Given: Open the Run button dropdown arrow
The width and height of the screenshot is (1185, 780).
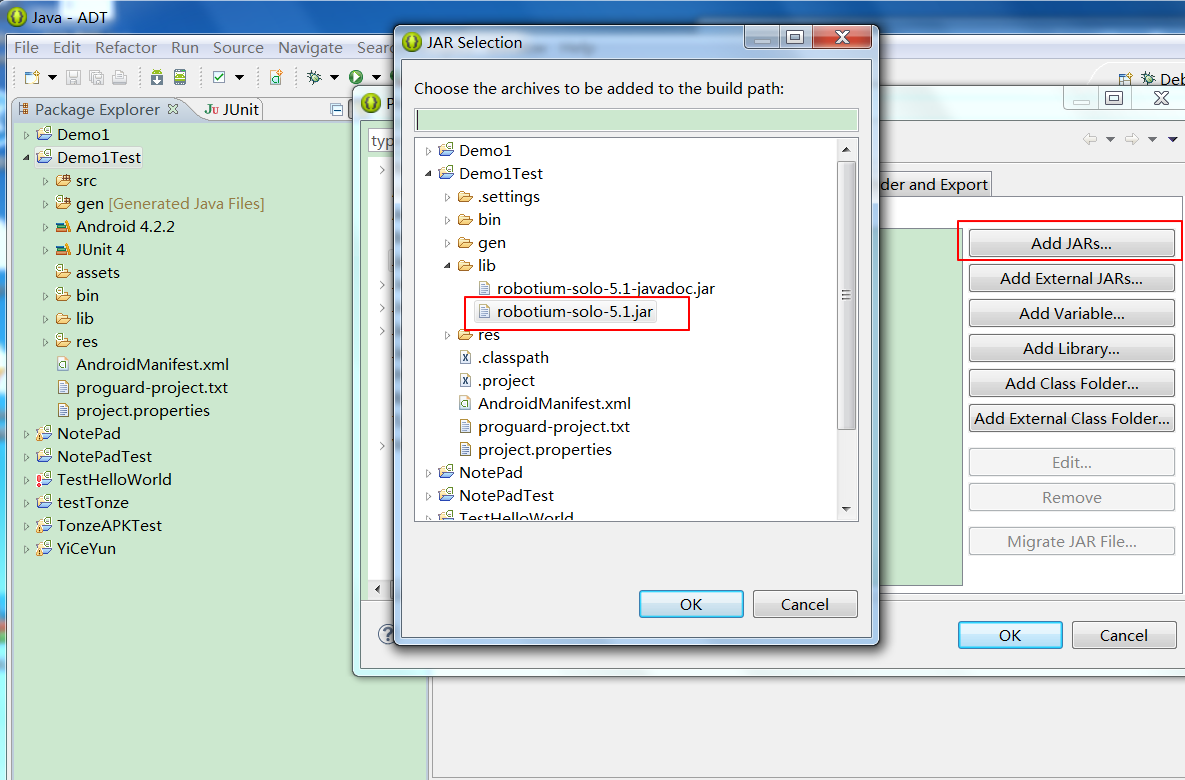Looking at the screenshot, I should 376,77.
